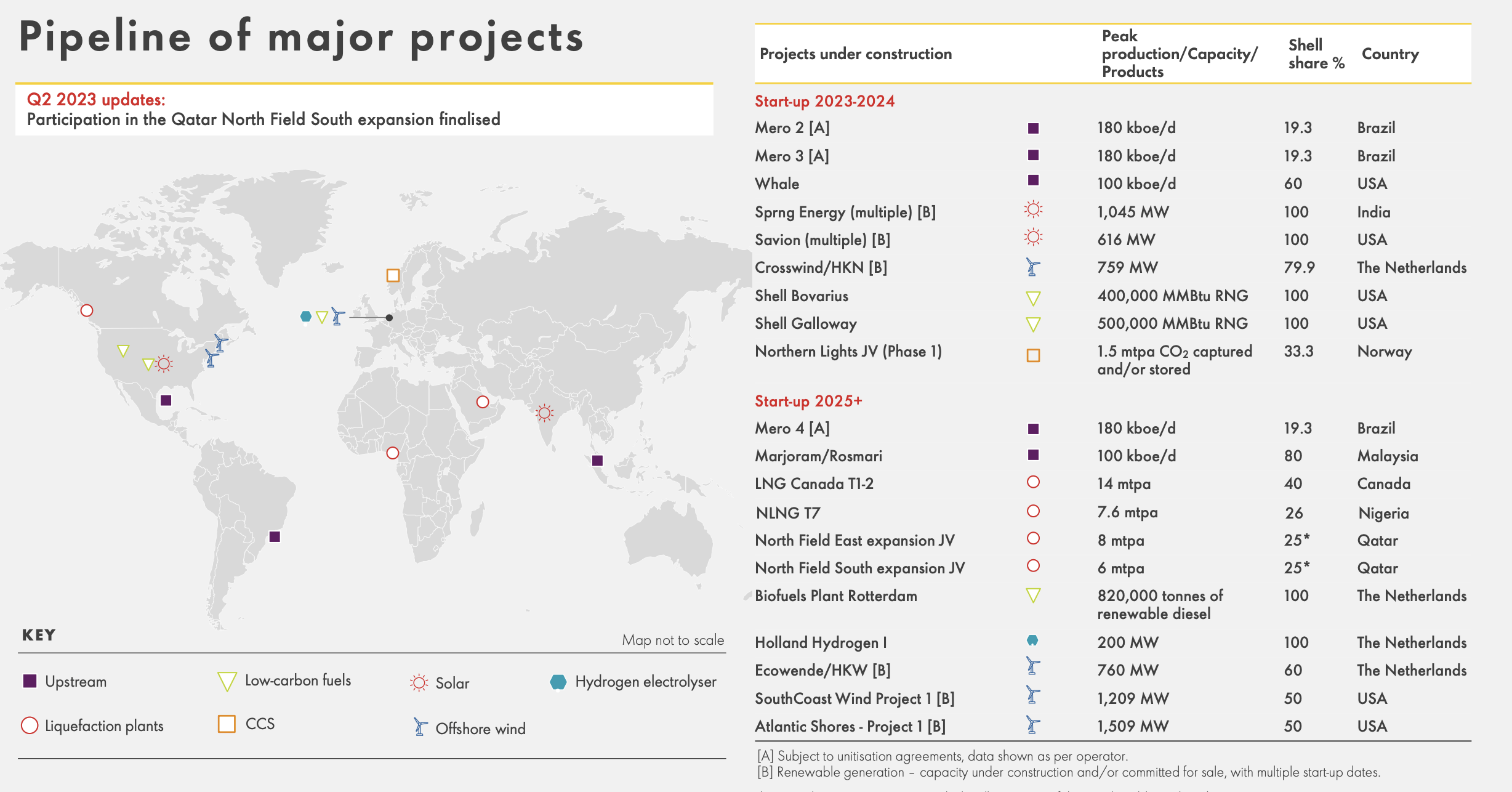Click the Solar sun icon in the key
1512x792 pixels.
coord(419,682)
